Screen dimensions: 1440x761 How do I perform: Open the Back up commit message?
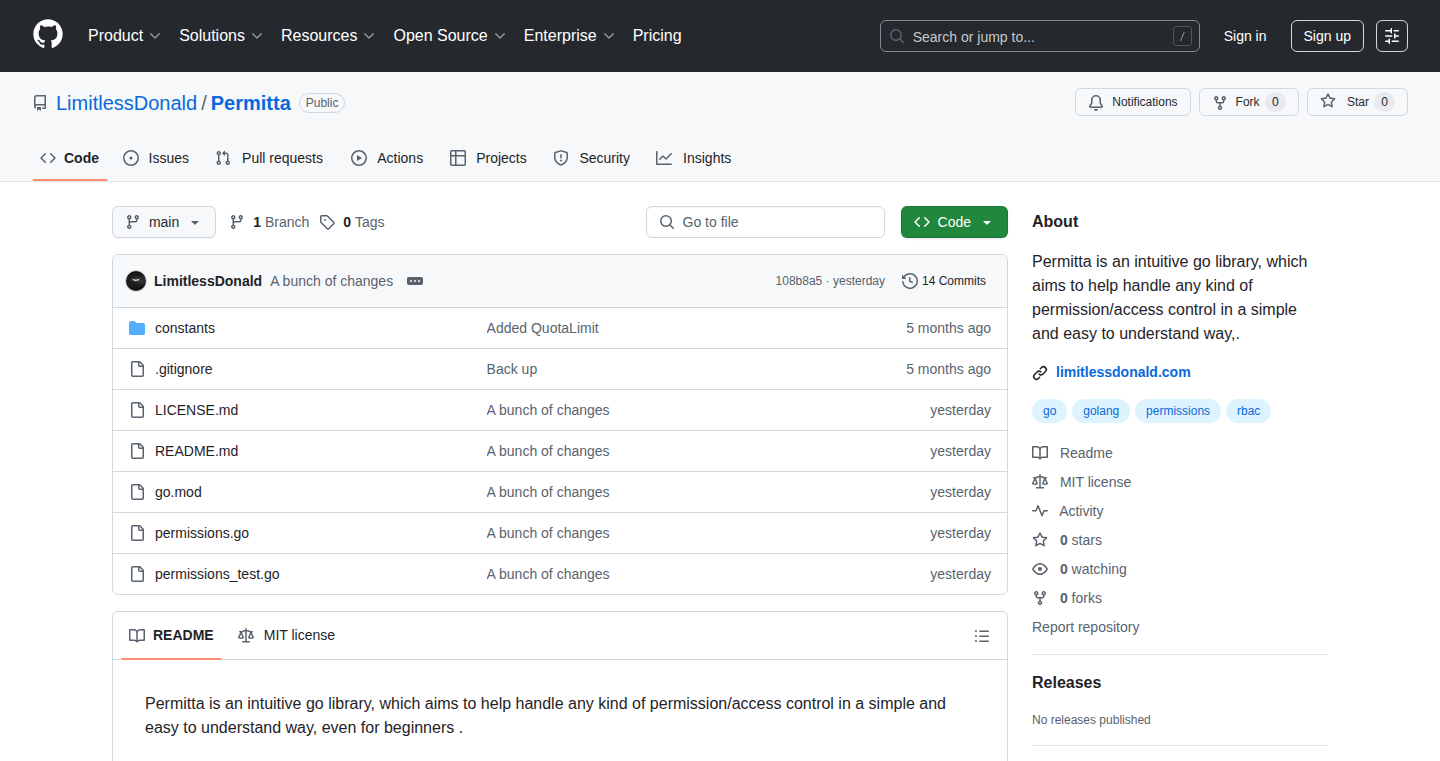pos(512,369)
